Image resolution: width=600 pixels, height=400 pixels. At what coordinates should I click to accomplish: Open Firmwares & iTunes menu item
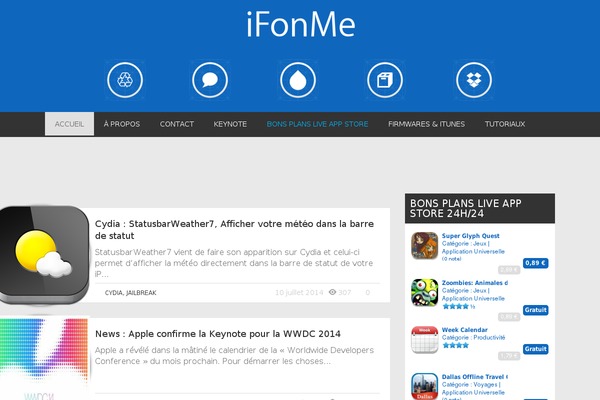[x=426, y=124]
